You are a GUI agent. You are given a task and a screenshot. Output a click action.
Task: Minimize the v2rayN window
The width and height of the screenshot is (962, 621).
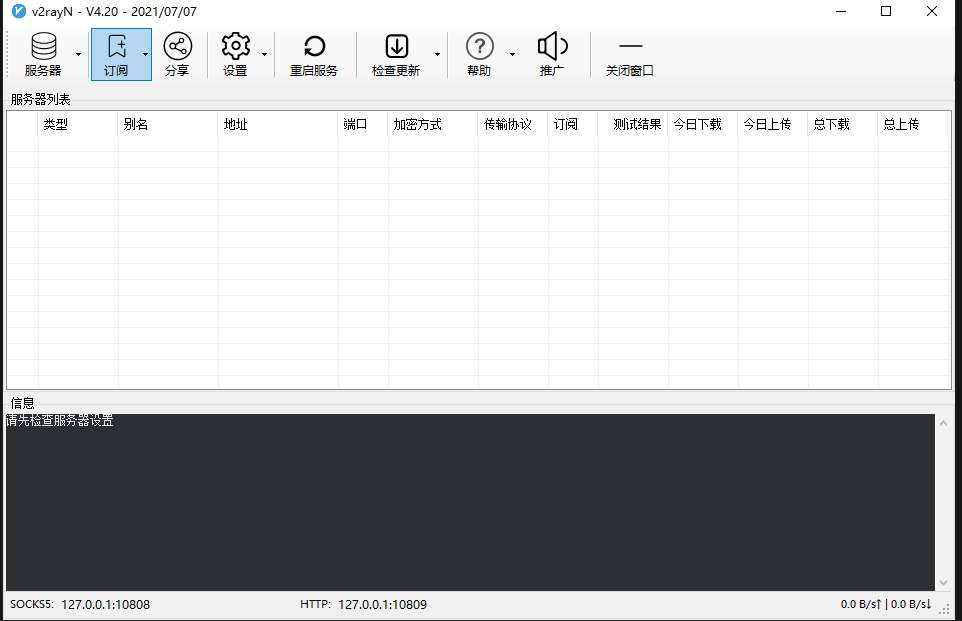point(841,11)
